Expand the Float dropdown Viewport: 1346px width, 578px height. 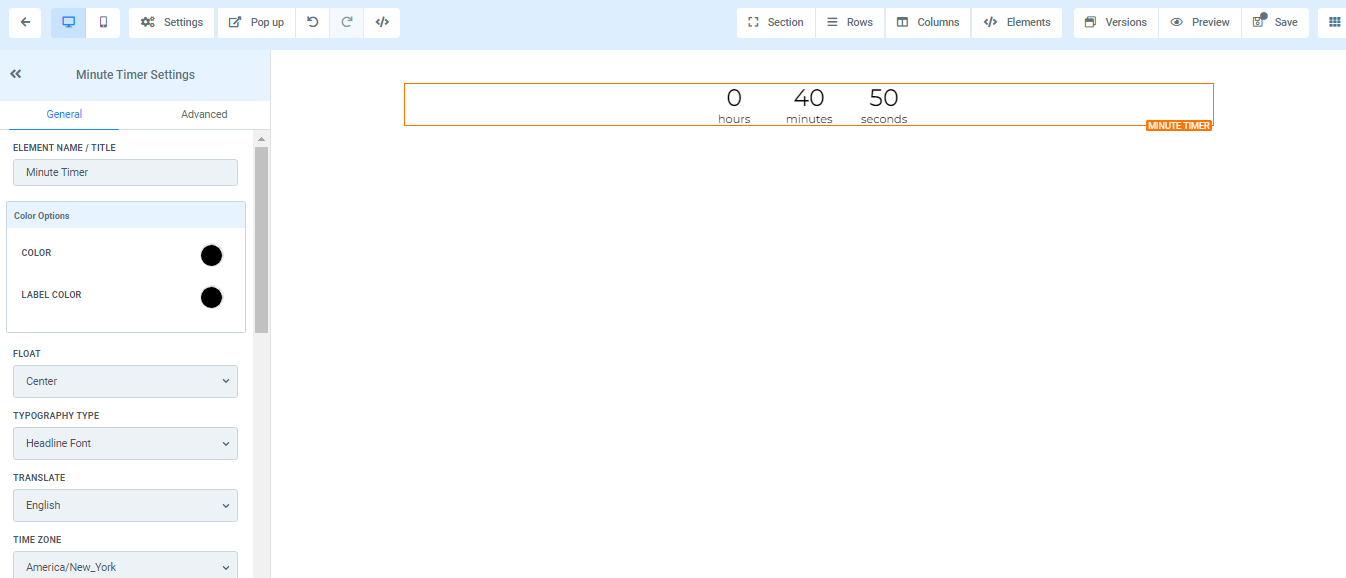(125, 381)
